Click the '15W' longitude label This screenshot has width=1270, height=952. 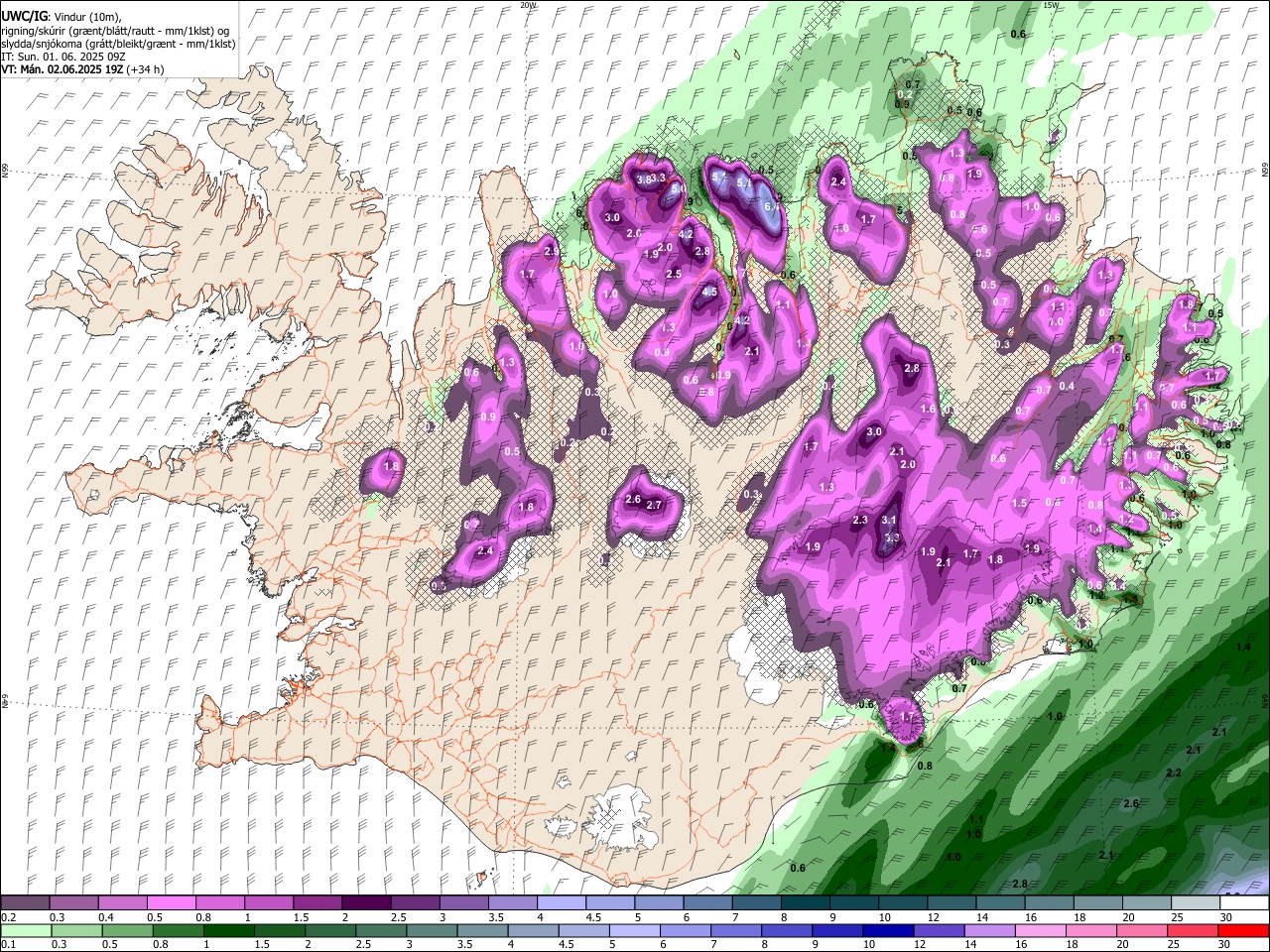pos(1052,5)
